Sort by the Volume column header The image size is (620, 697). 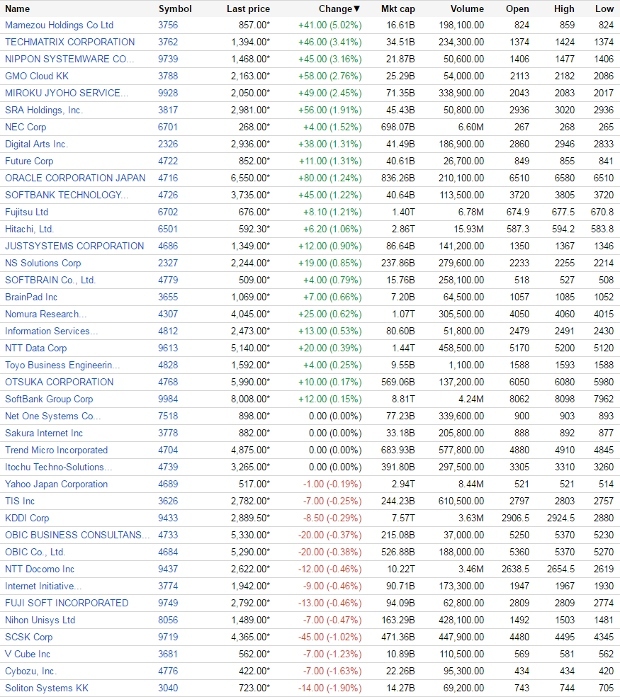click(467, 9)
